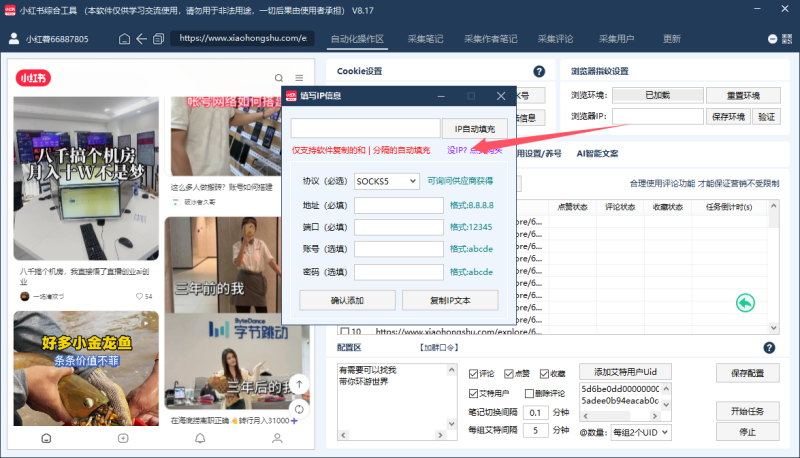This screenshot has height=458, width=800.
Task: Click 确认添加 button in IP dialog
Action: tap(347, 300)
